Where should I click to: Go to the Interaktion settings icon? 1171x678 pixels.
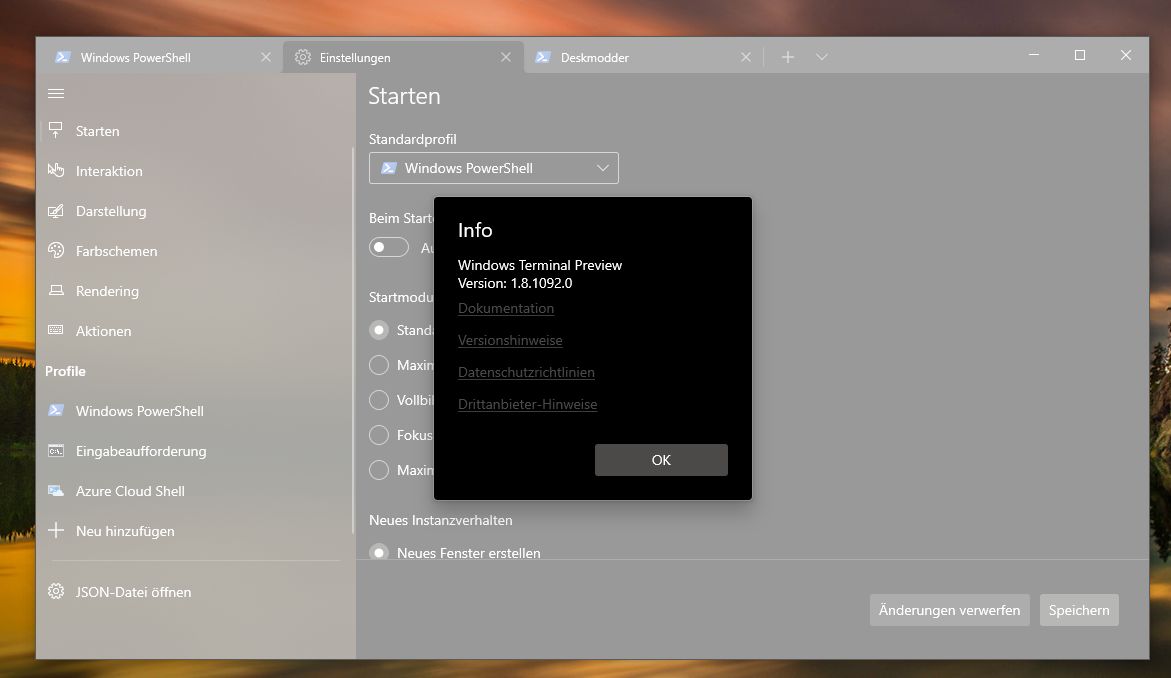click(56, 170)
